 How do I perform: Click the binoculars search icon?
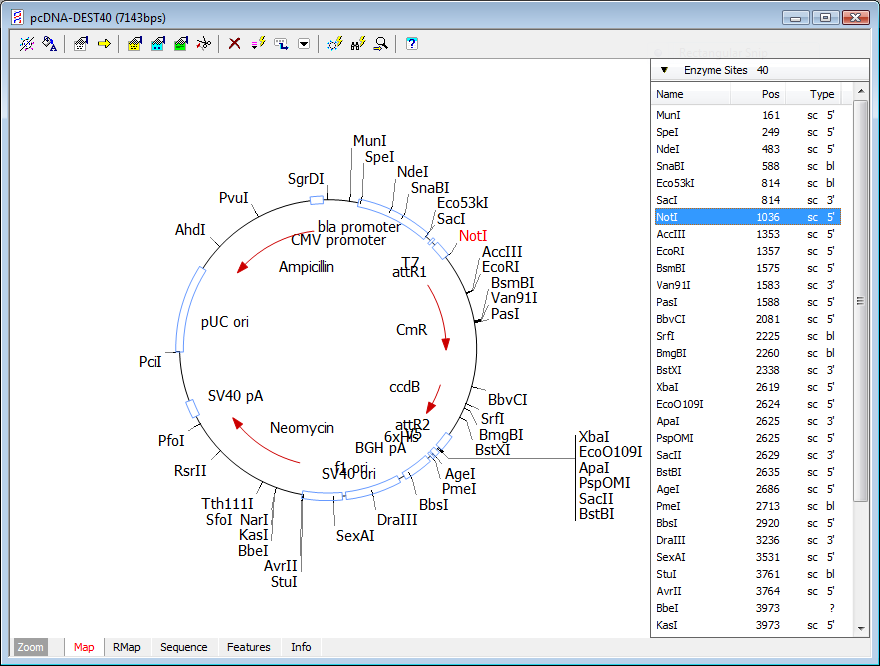358,44
